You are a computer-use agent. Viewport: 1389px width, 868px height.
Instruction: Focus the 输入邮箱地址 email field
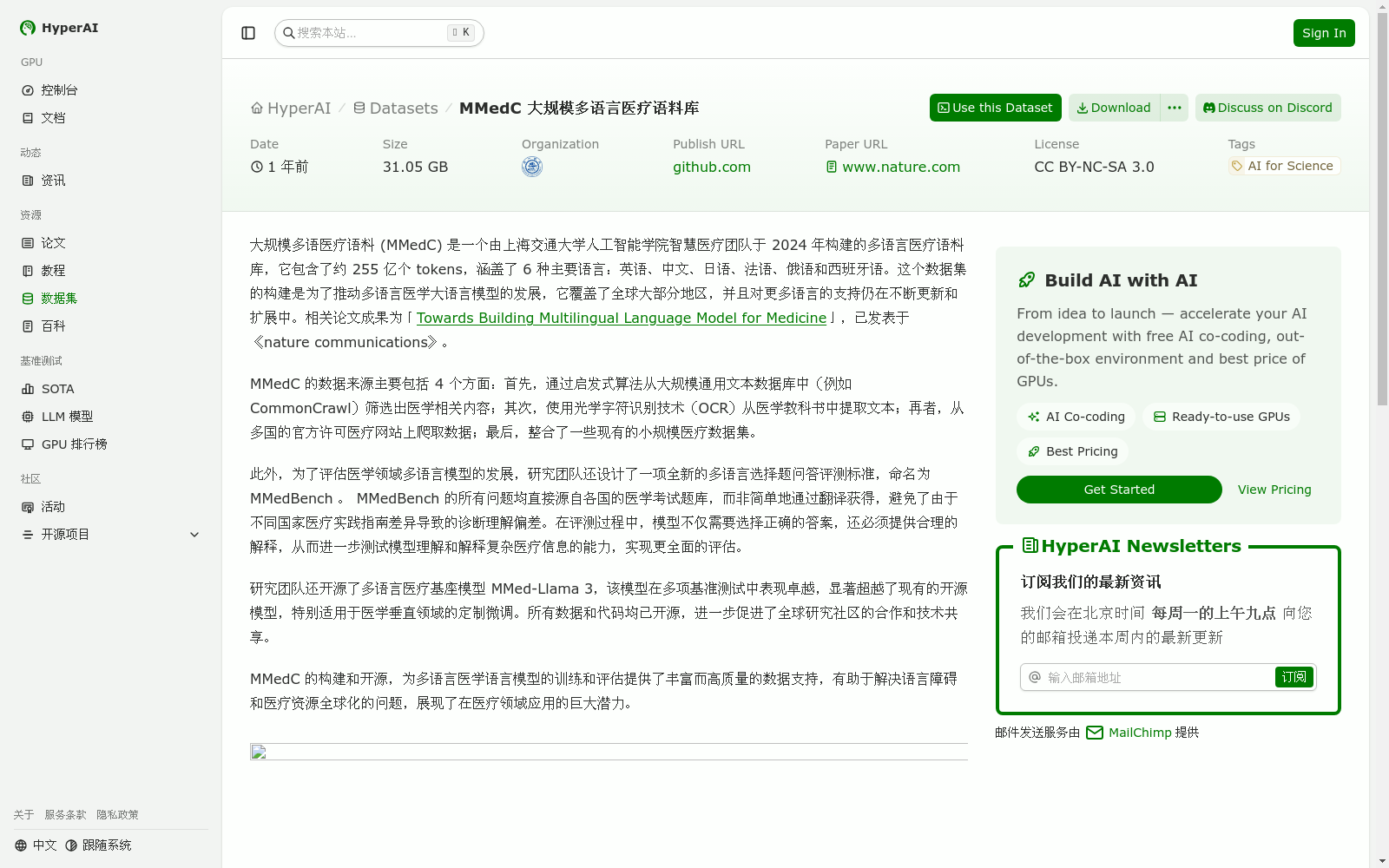pyautogui.click(x=1148, y=677)
